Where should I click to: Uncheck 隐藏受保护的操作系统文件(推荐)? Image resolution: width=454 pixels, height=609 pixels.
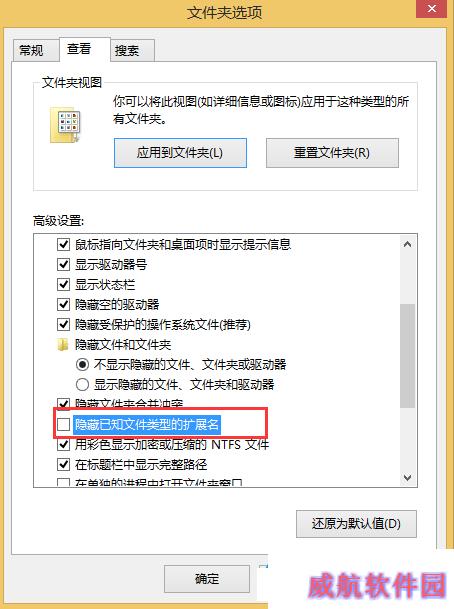pos(63,324)
